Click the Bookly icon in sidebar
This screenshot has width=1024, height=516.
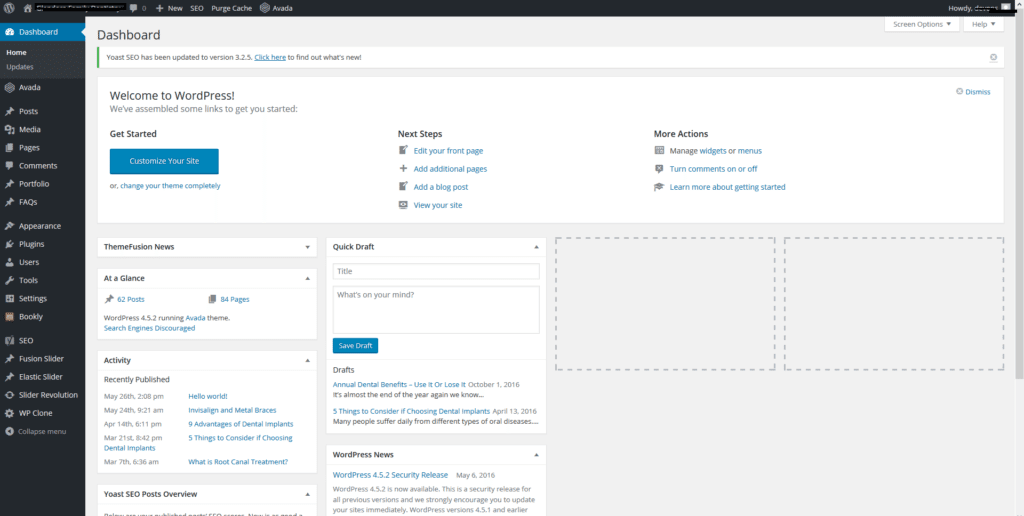tap(9, 317)
